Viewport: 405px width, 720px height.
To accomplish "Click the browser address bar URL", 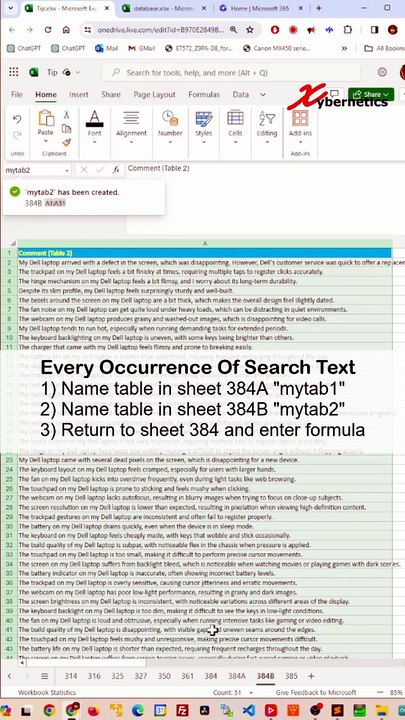I will [161, 29].
